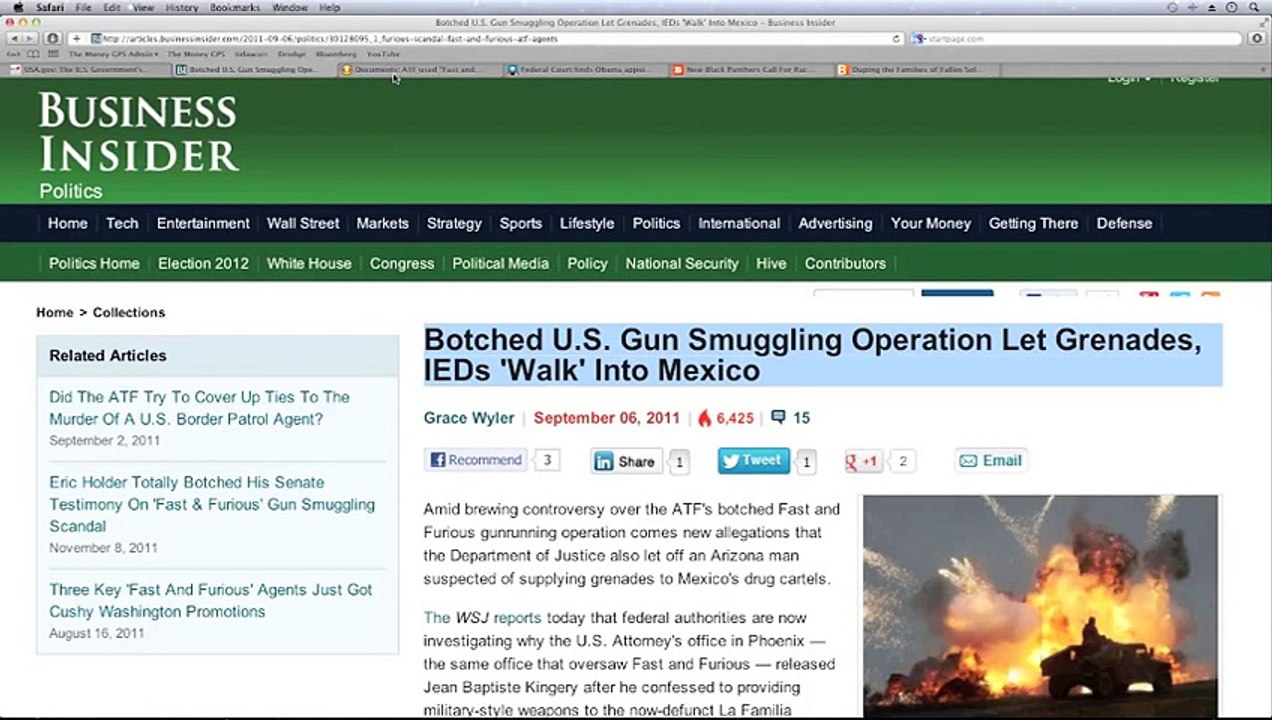
Task: Open bookmarks book icon in bookmarks bar
Action: (34, 54)
